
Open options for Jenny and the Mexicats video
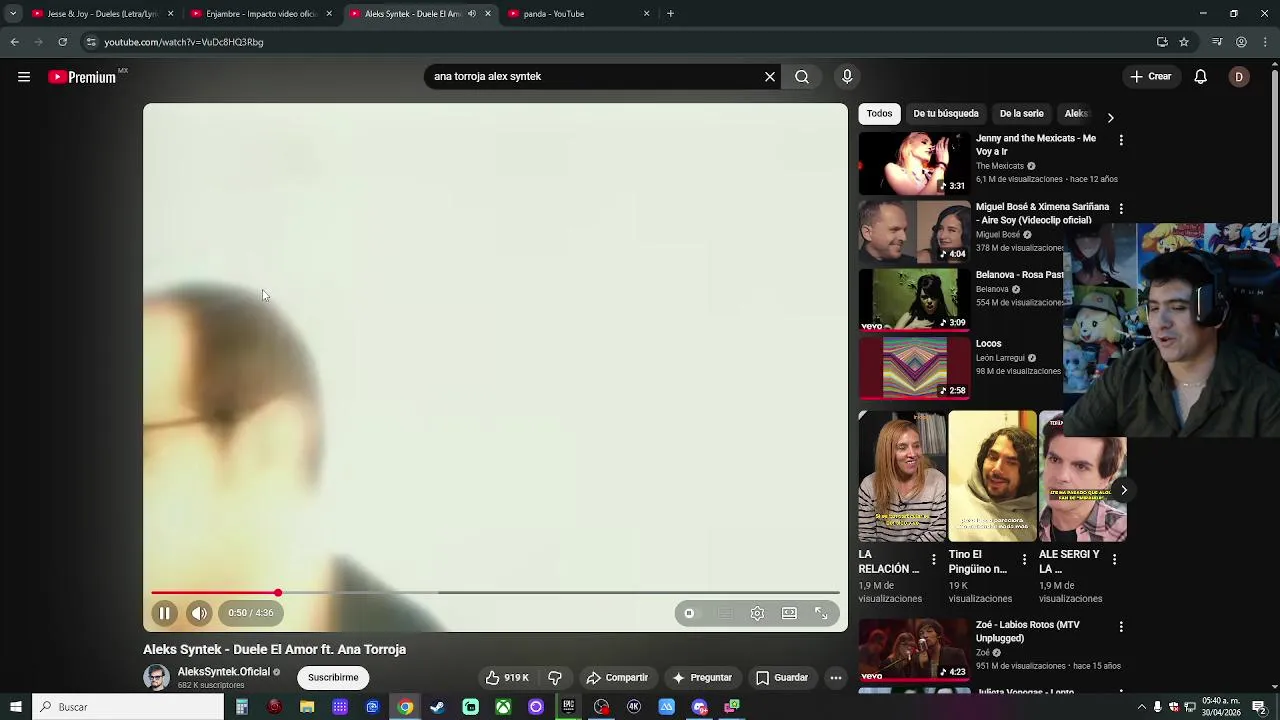(x=1121, y=140)
